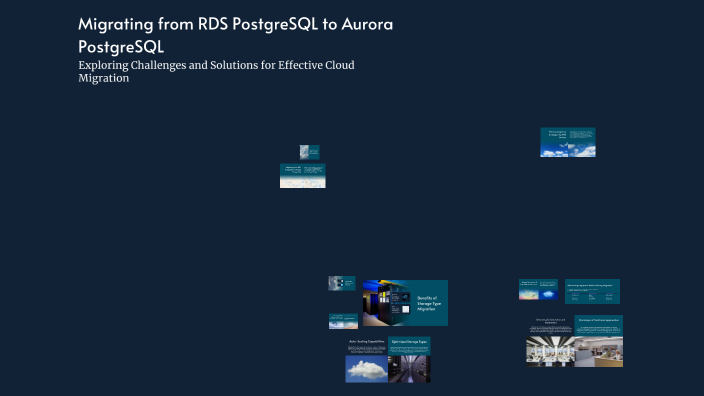Open the Benefits of Storage Type Migration slide
The height and width of the screenshot is (396, 704).
point(405,303)
